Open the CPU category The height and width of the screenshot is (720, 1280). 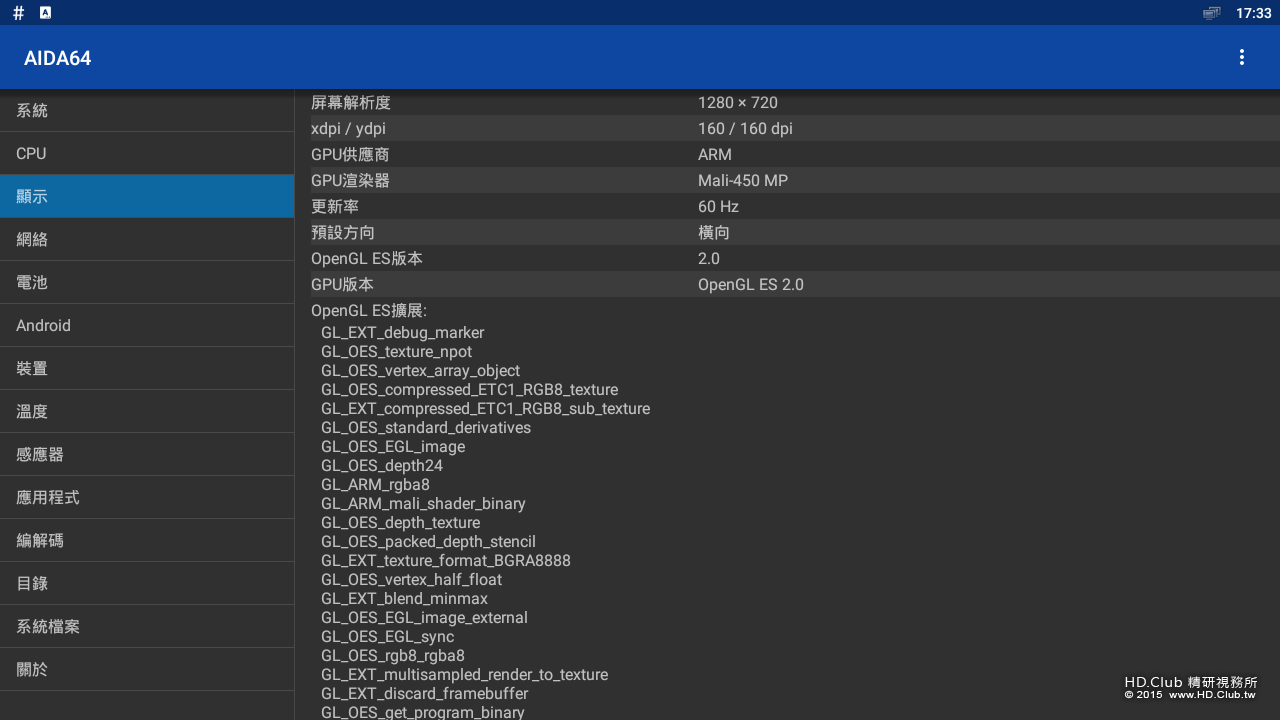[x=147, y=153]
